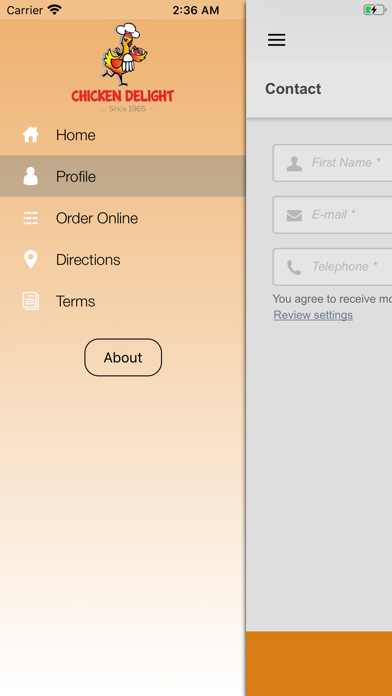Tap the About button
Viewport: 392px width, 696px height.
123,357
